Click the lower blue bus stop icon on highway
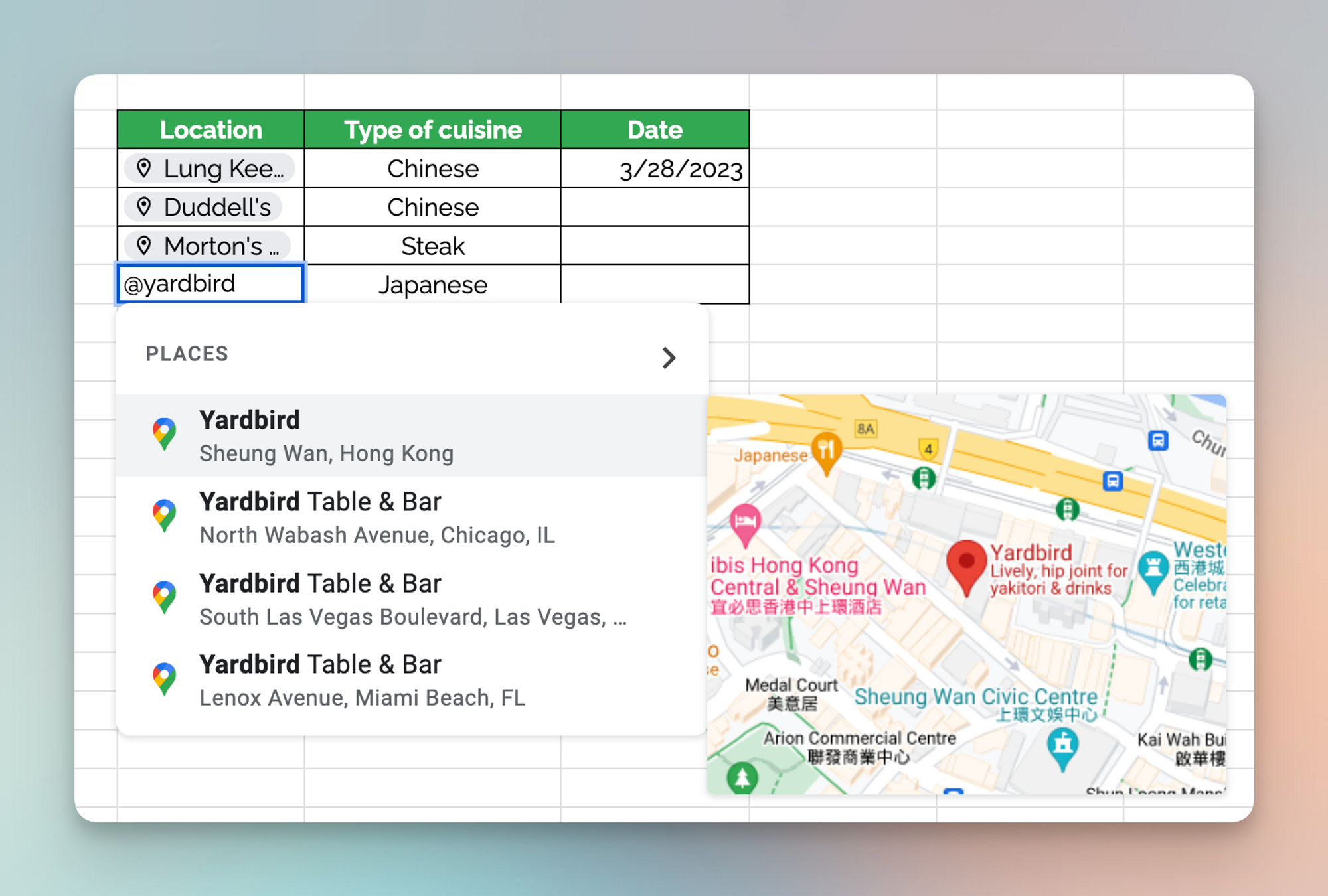 (1113, 481)
